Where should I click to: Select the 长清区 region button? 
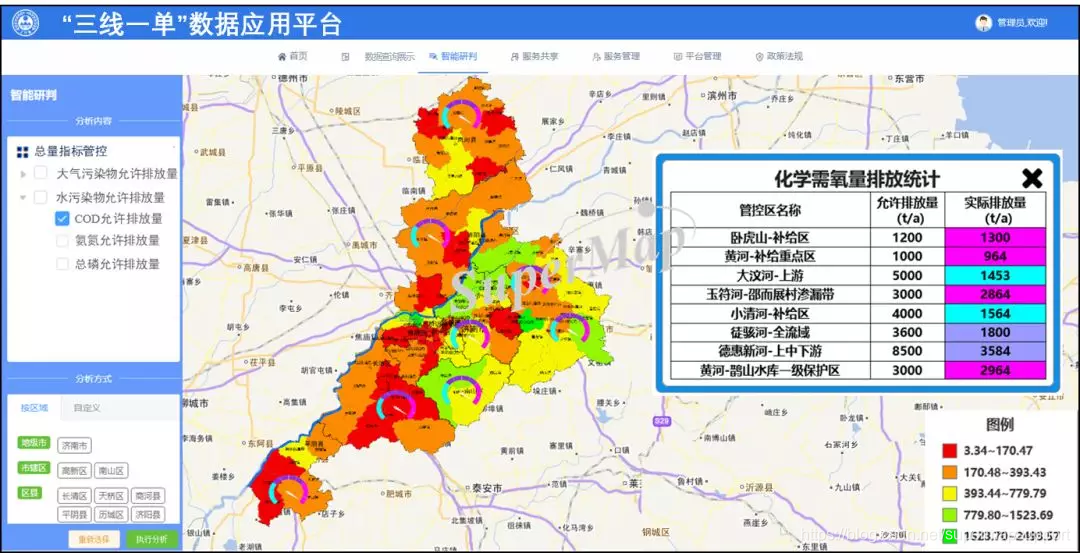[x=74, y=496]
